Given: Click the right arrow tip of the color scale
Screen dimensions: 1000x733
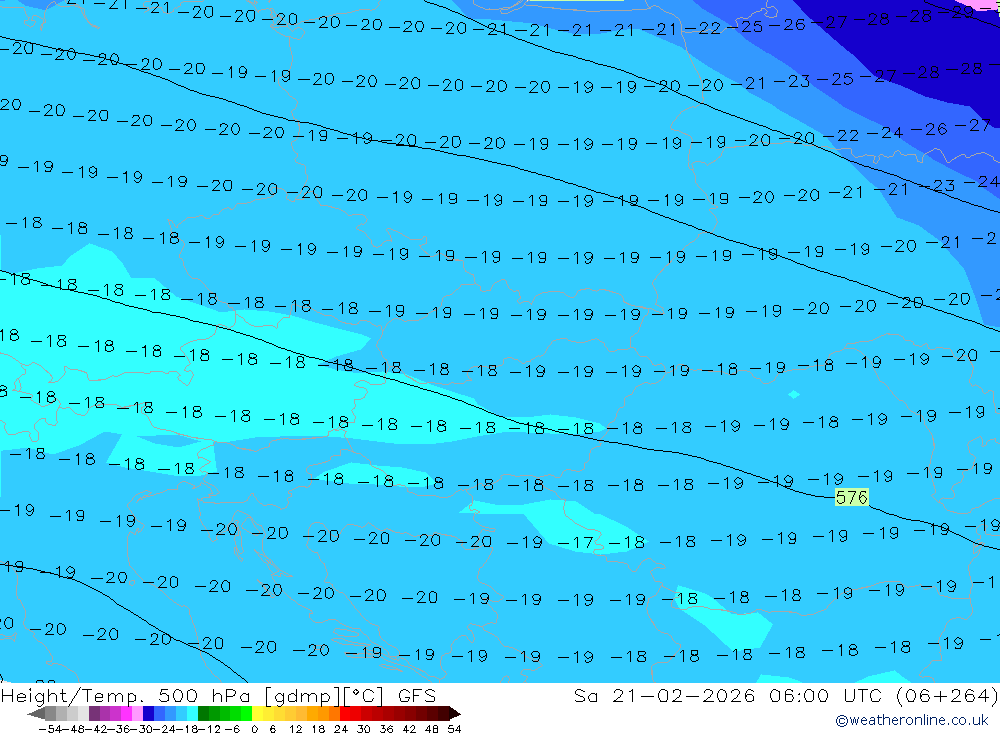Looking at the screenshot, I should (457, 714).
